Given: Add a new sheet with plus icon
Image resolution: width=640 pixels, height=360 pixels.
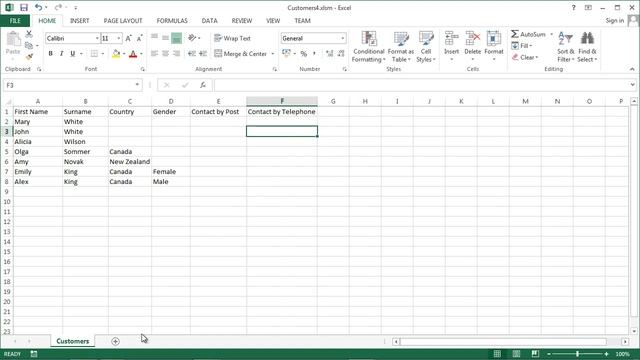Looking at the screenshot, I should [x=116, y=341].
